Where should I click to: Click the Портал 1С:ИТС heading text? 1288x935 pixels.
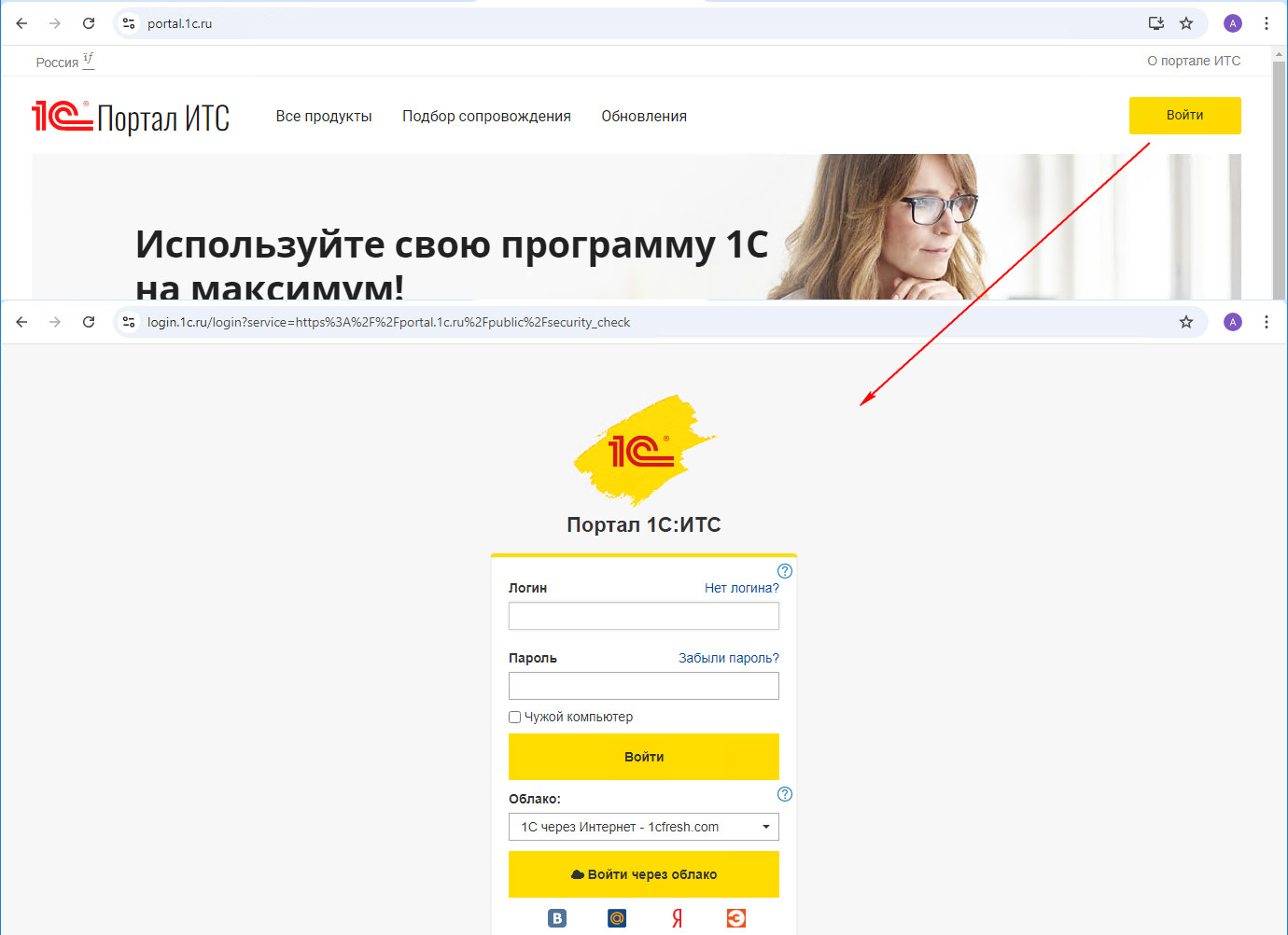[644, 524]
